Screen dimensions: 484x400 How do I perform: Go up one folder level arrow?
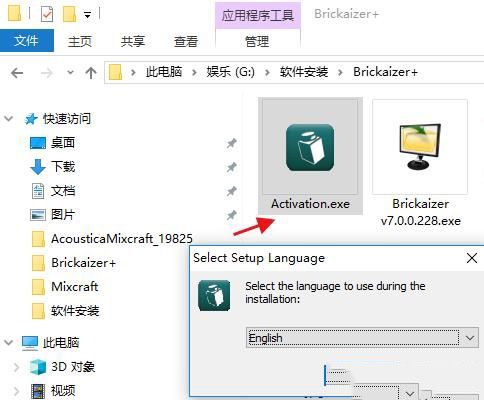coord(91,73)
